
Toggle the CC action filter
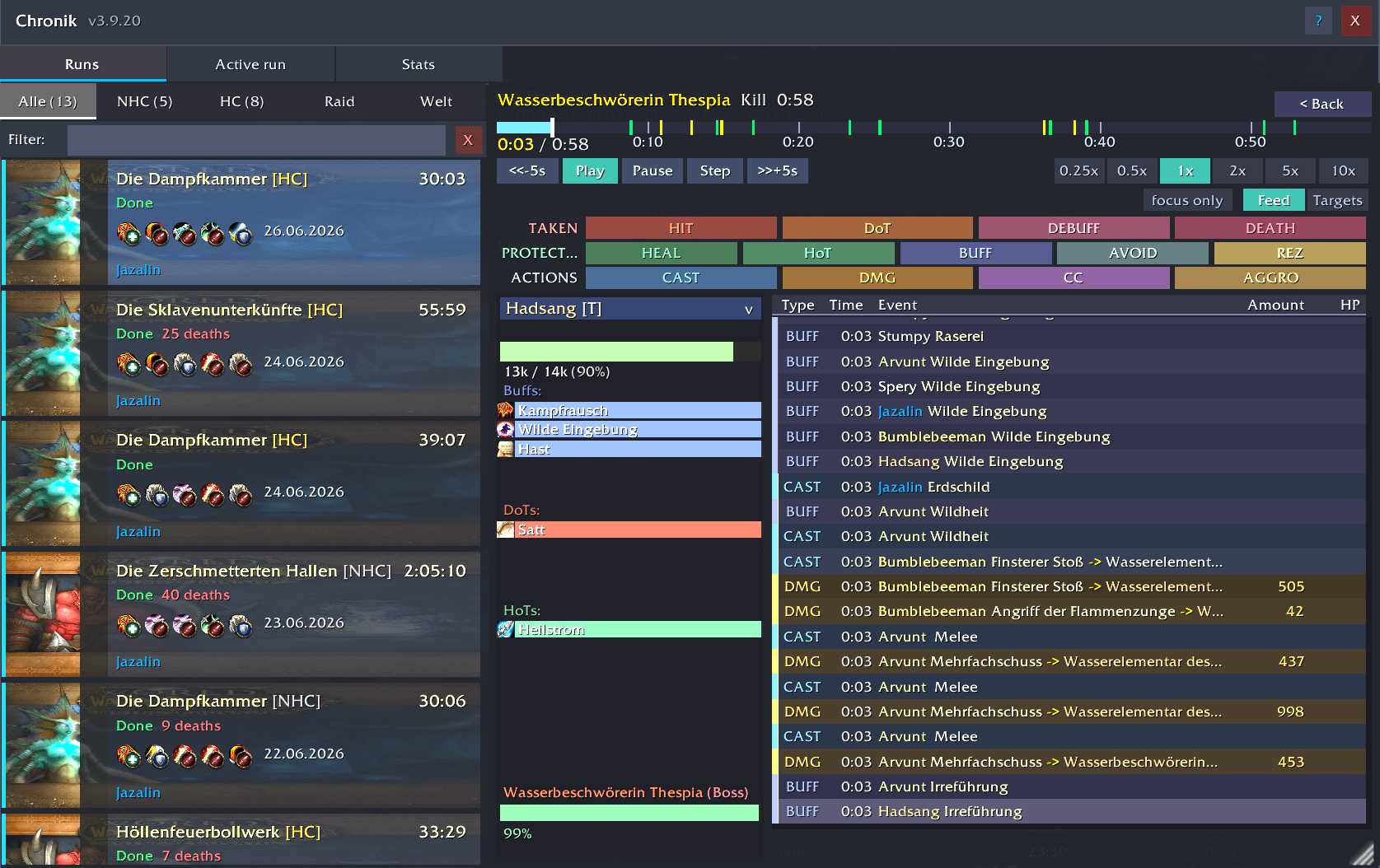point(1074,278)
